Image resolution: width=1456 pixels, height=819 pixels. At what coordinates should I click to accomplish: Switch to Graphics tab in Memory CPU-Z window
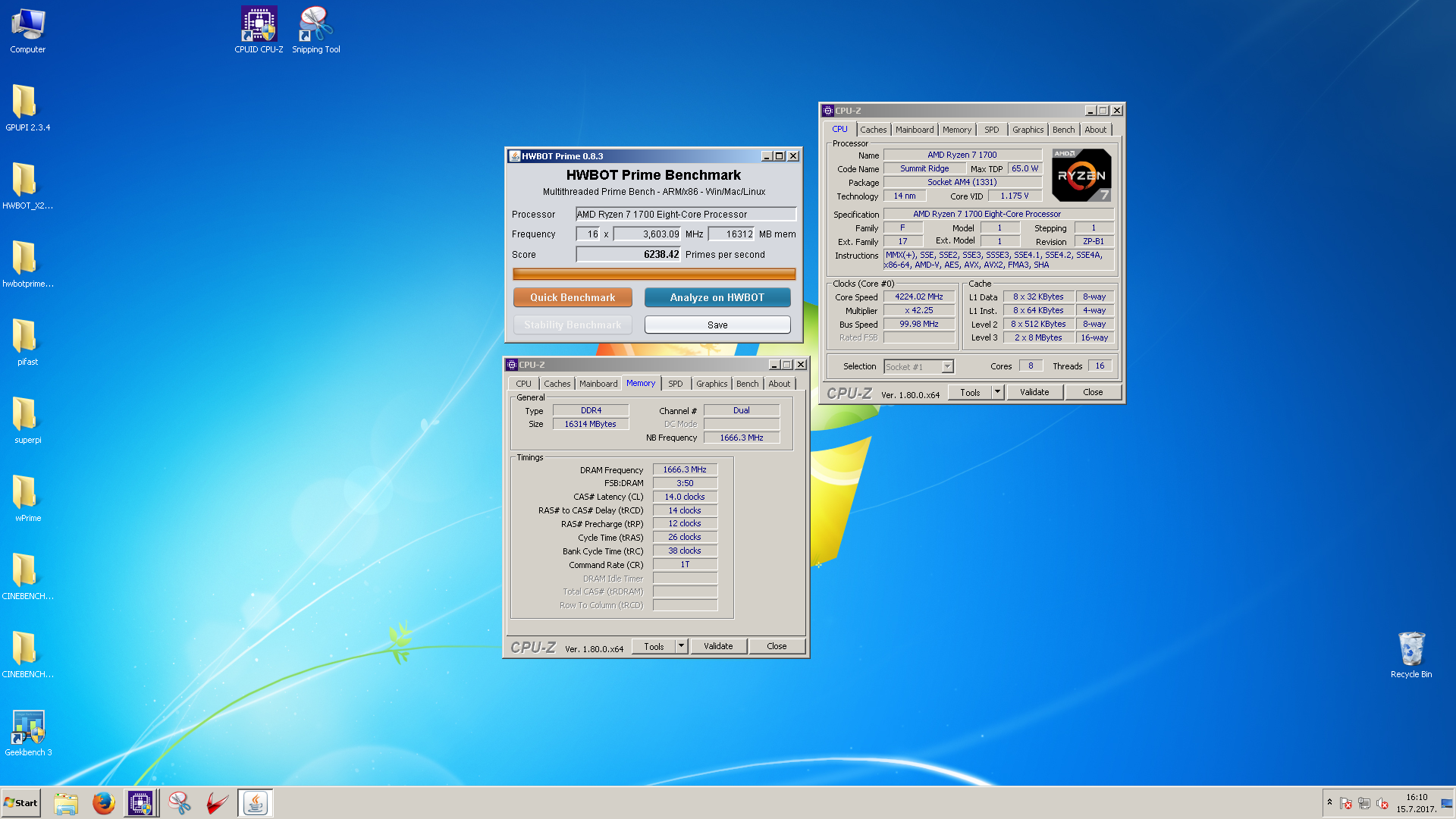712,384
